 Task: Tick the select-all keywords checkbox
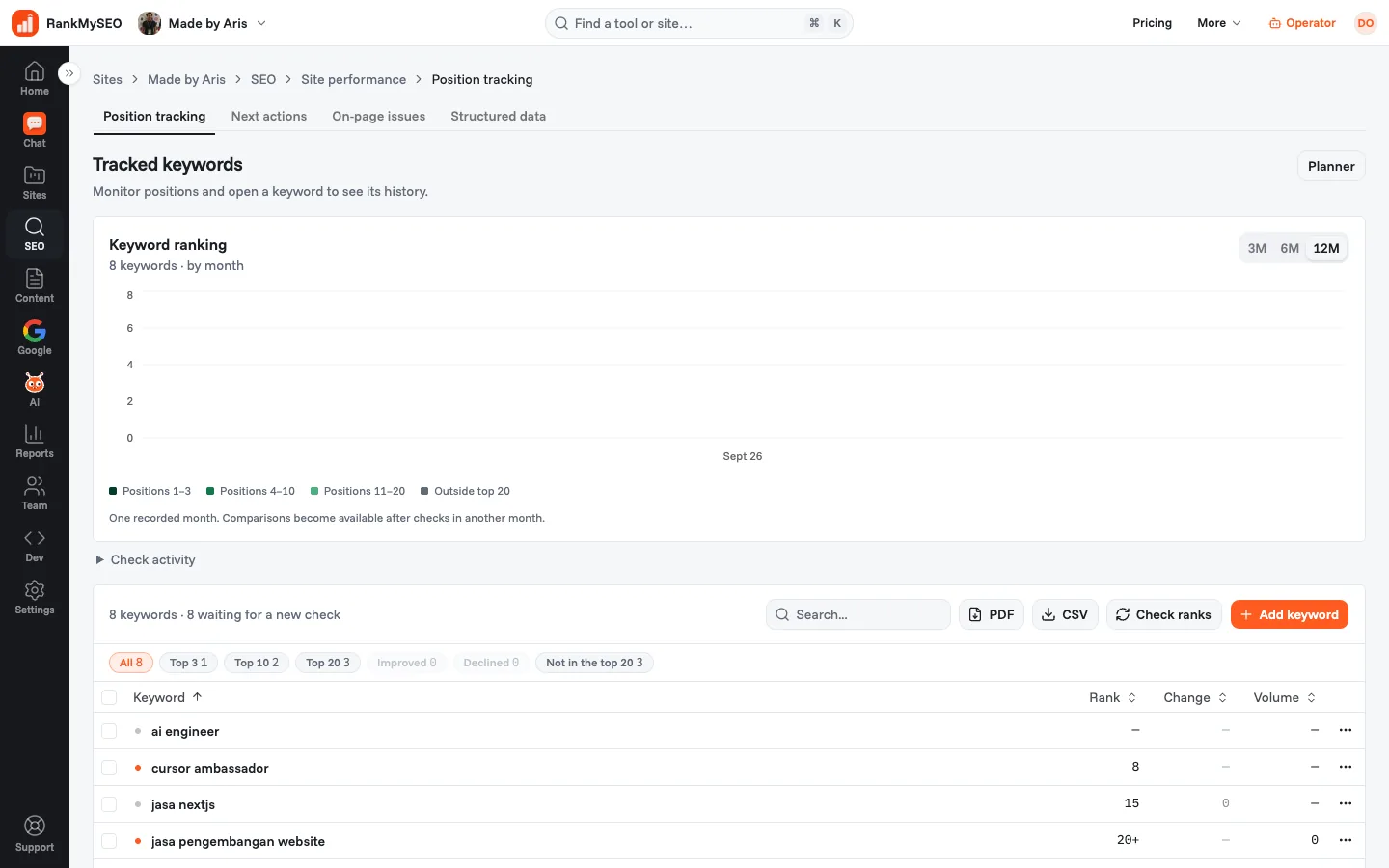click(109, 697)
